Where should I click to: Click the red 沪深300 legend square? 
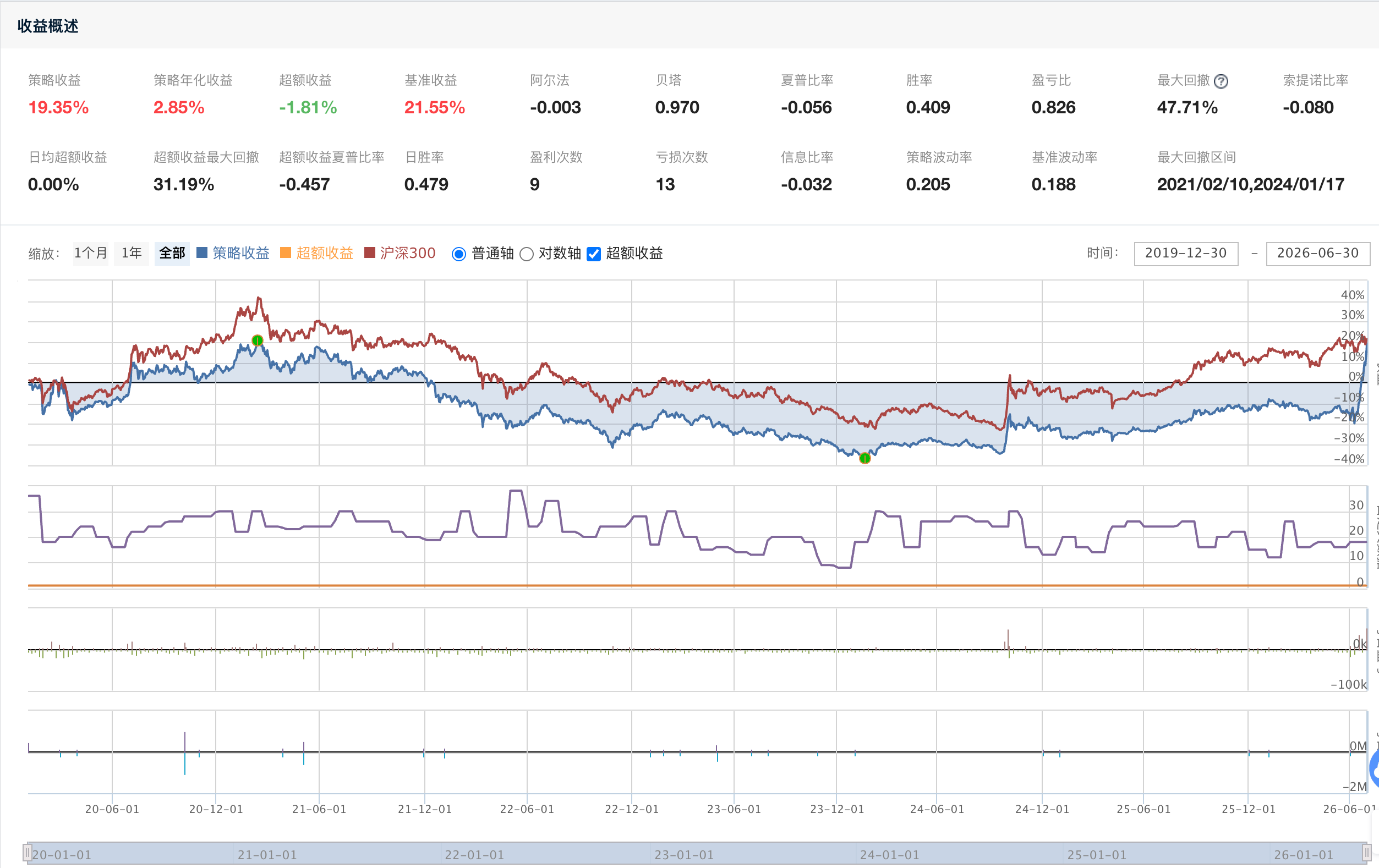(369, 252)
